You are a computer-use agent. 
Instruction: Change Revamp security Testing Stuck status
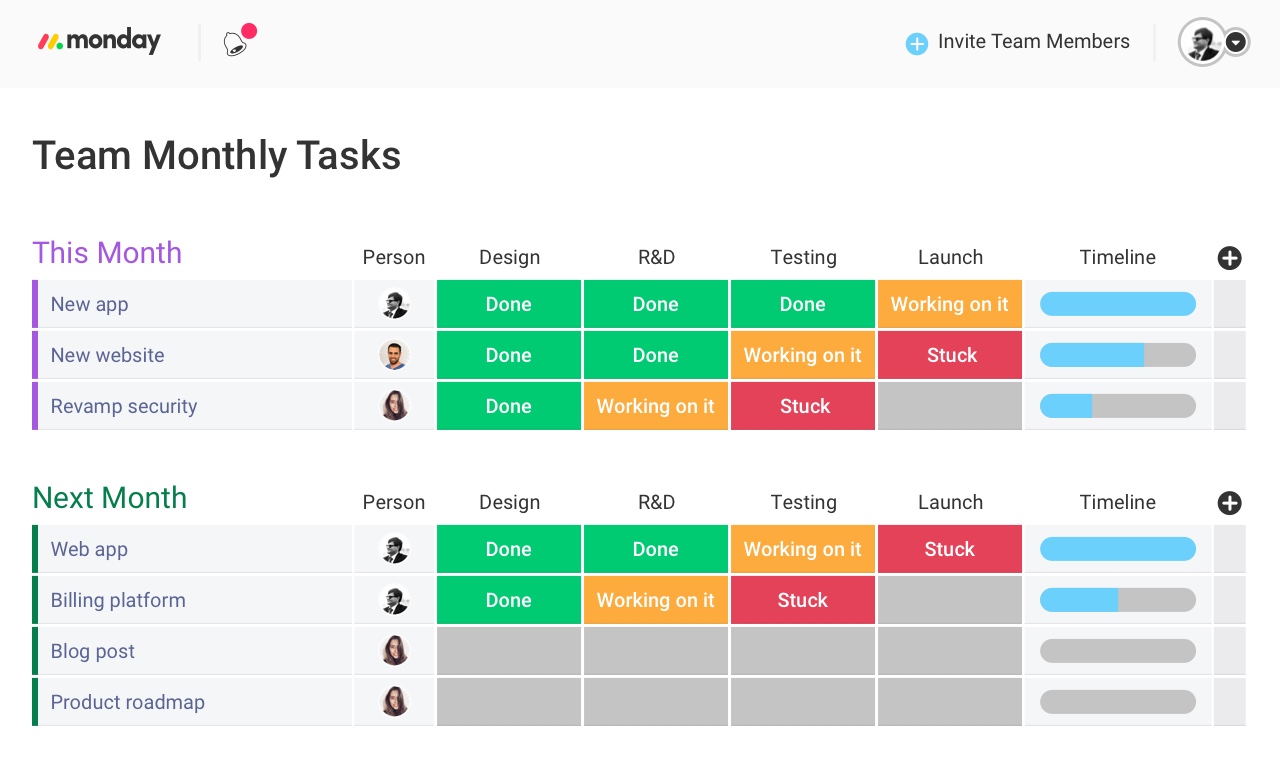tap(803, 406)
